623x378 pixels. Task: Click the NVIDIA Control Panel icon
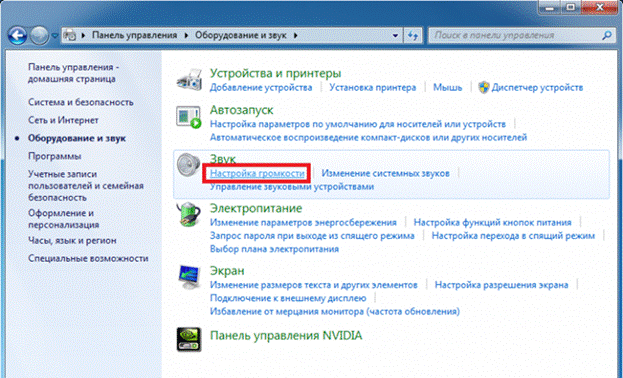point(189,339)
